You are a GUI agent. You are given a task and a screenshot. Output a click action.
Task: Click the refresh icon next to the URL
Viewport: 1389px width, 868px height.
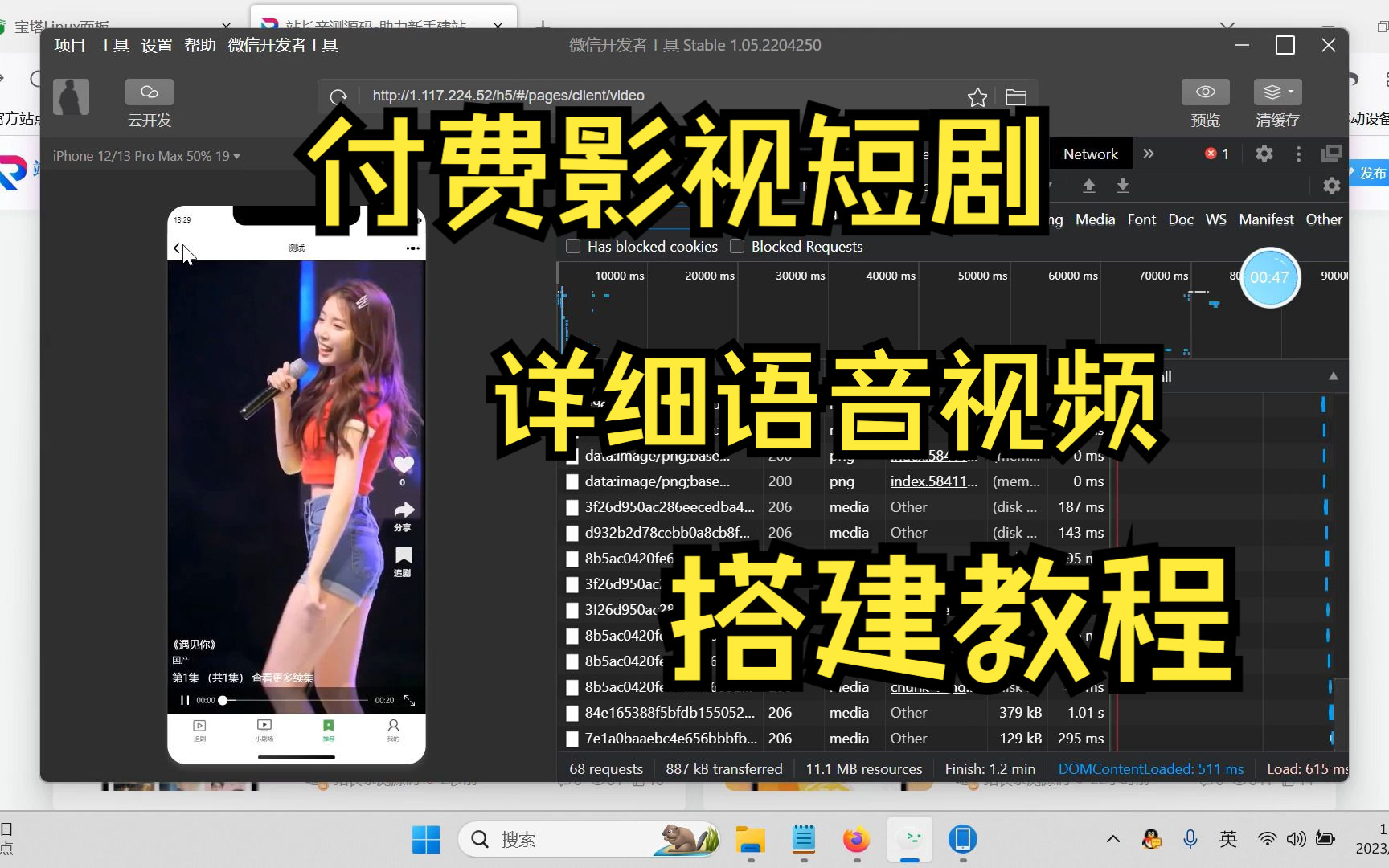pyautogui.click(x=338, y=97)
